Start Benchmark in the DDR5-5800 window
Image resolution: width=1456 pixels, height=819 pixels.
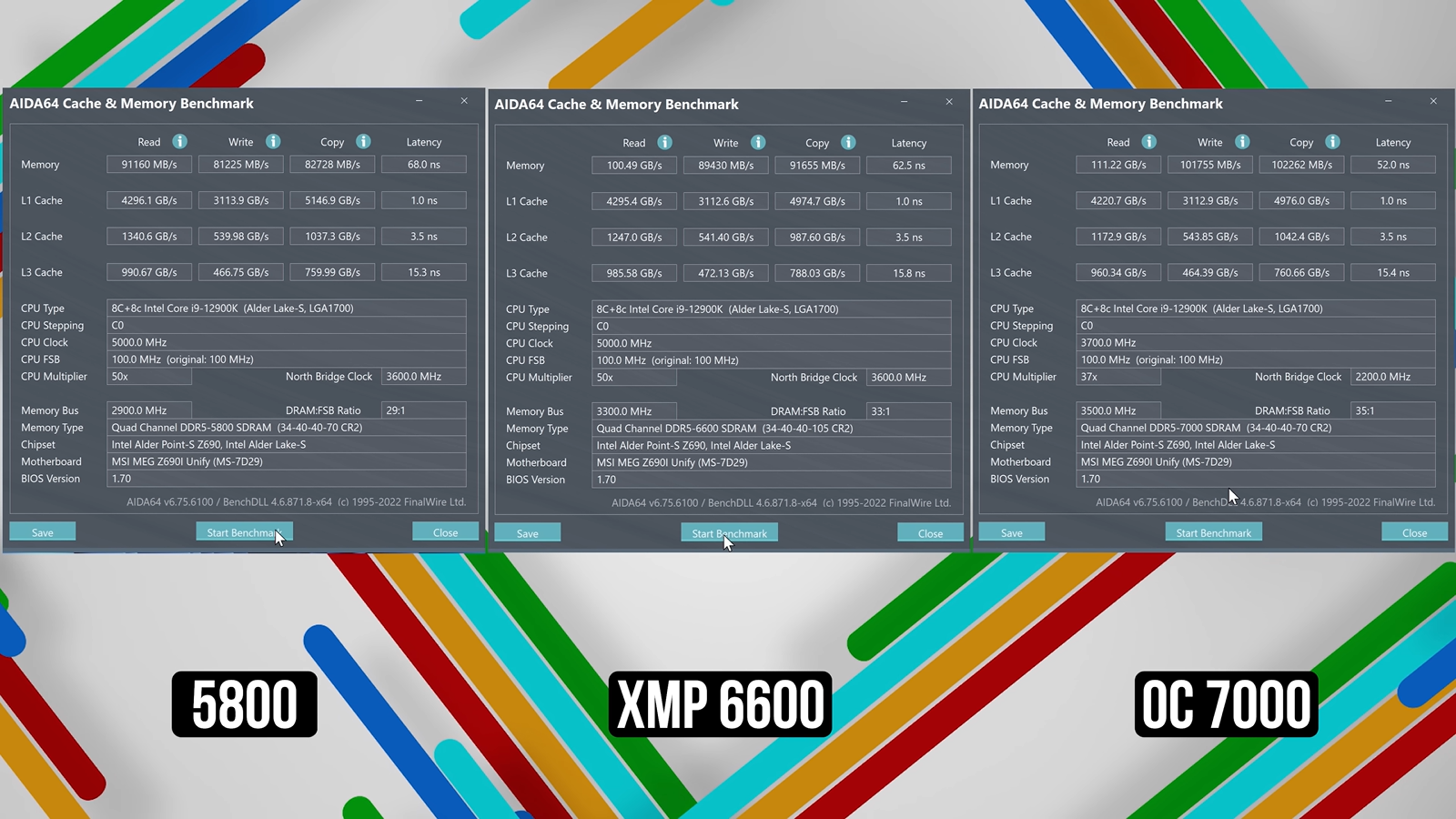pyautogui.click(x=244, y=532)
